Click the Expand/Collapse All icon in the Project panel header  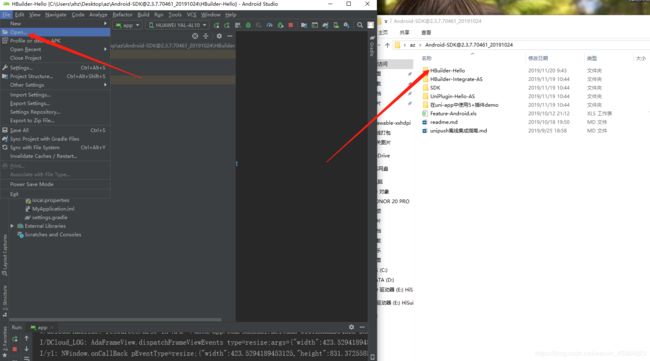(x=206, y=36)
